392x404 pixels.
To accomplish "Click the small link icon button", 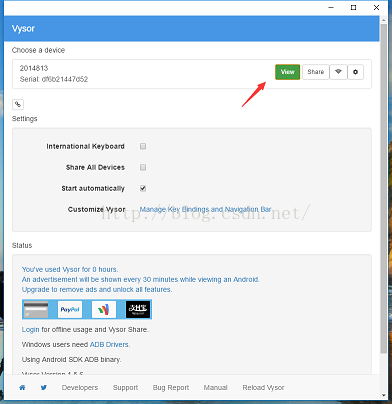I will [x=18, y=104].
